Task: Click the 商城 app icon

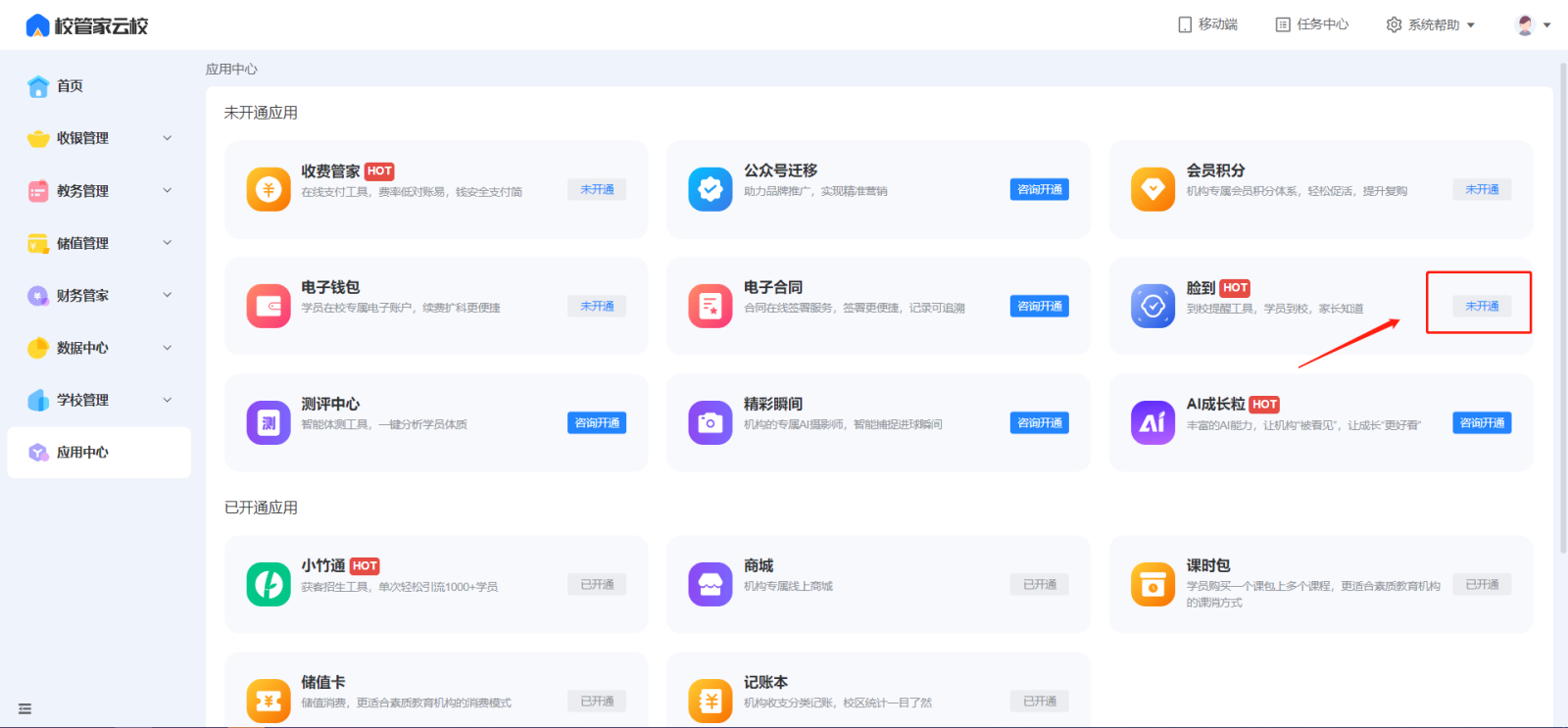Action: [x=710, y=584]
